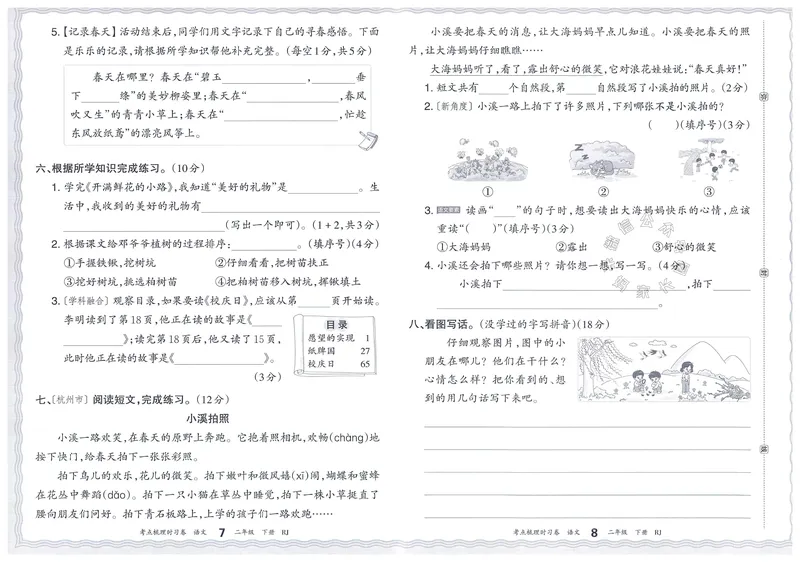Click option '①大海妈妈'
Screen dimensions: 800x562
tap(463, 247)
